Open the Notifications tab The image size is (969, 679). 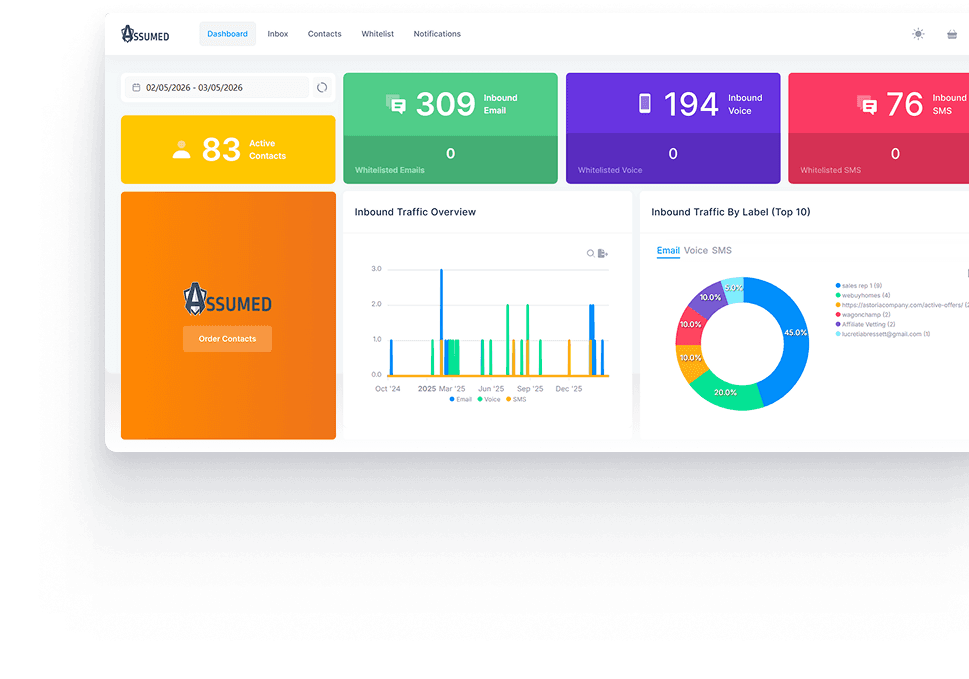[437, 34]
